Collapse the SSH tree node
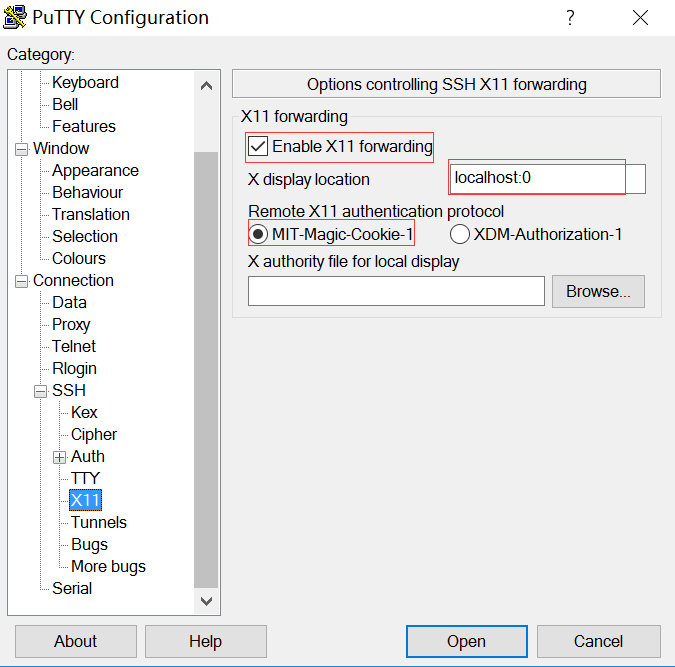Viewport: 675px width, 667px height. pos(41,391)
